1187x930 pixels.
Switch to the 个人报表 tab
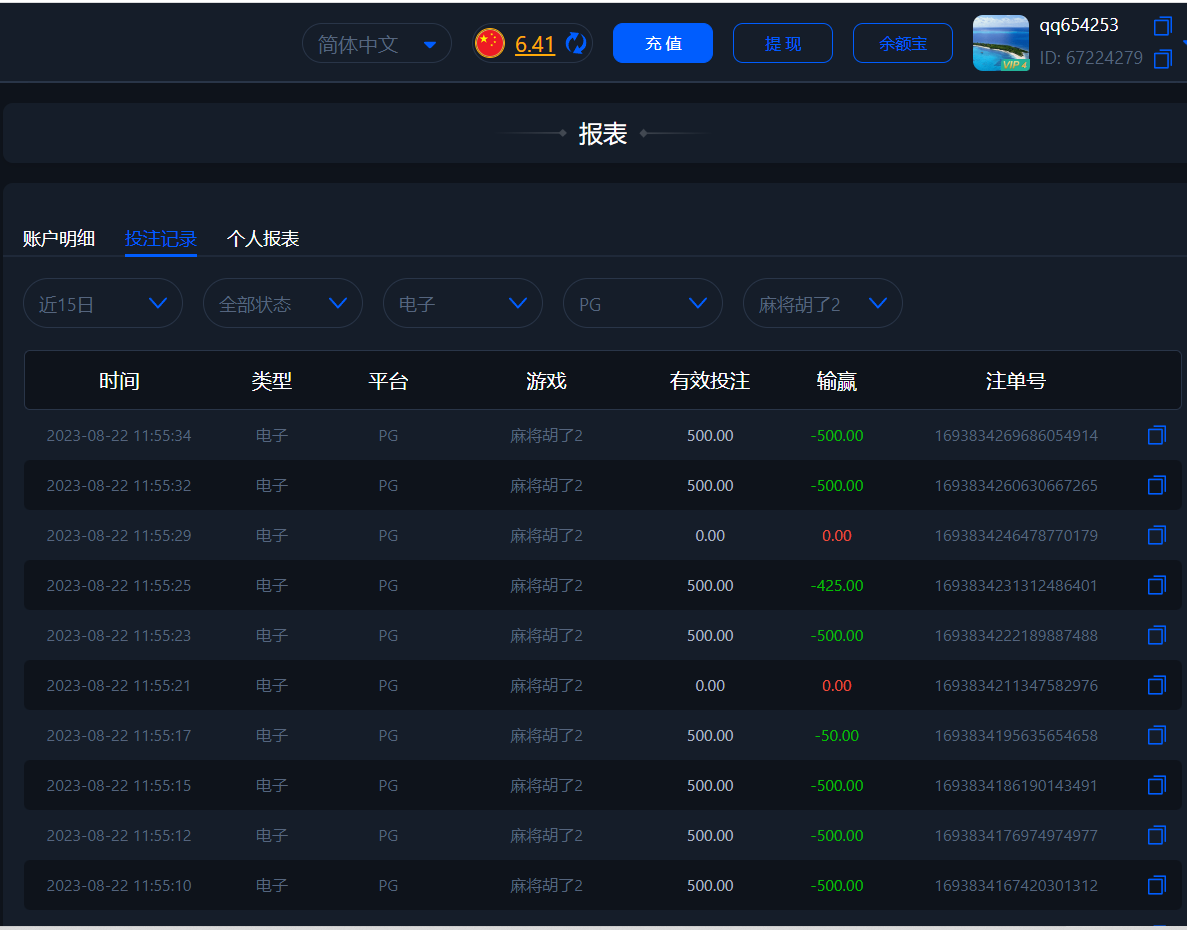263,238
